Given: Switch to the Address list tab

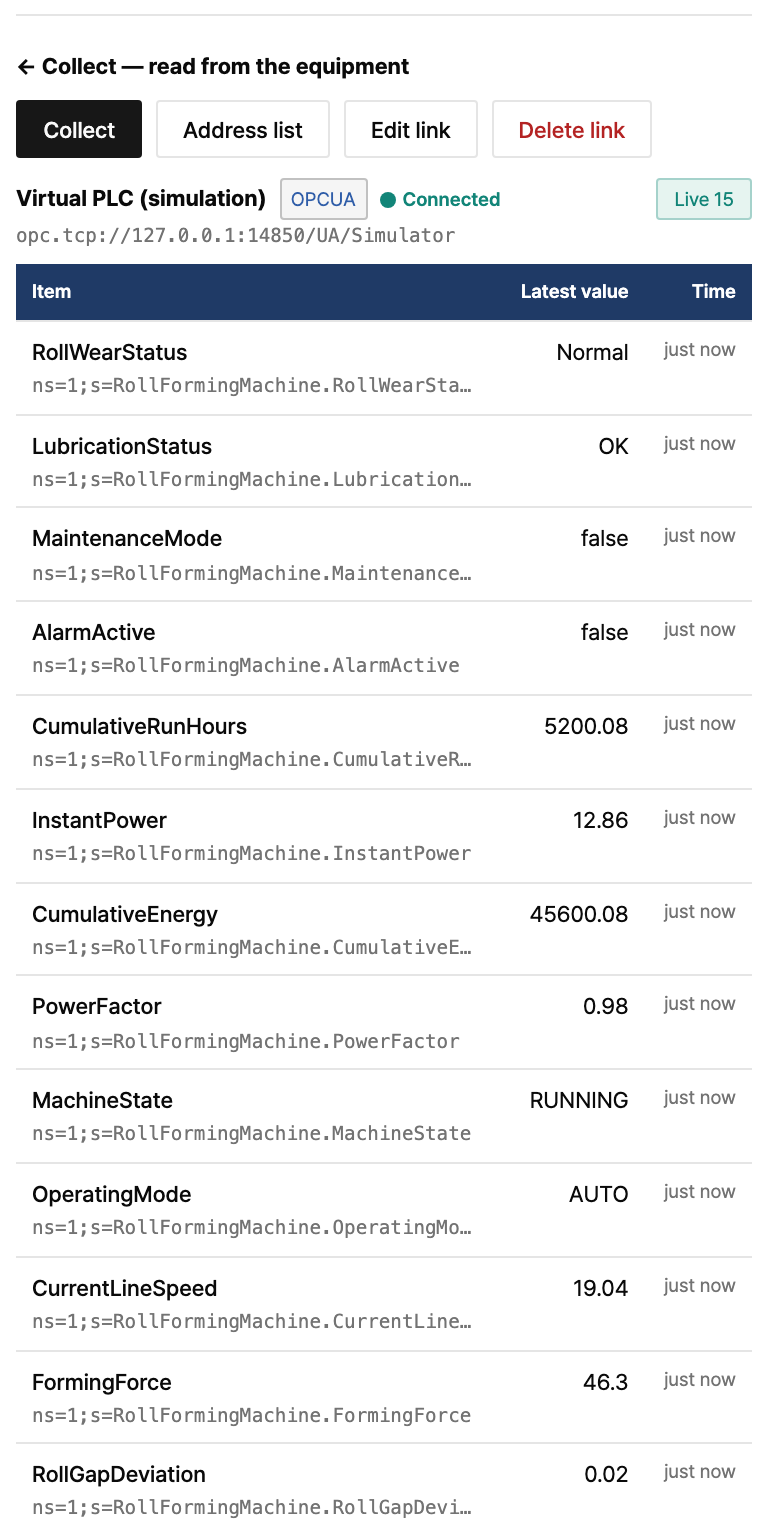Looking at the screenshot, I should (243, 129).
